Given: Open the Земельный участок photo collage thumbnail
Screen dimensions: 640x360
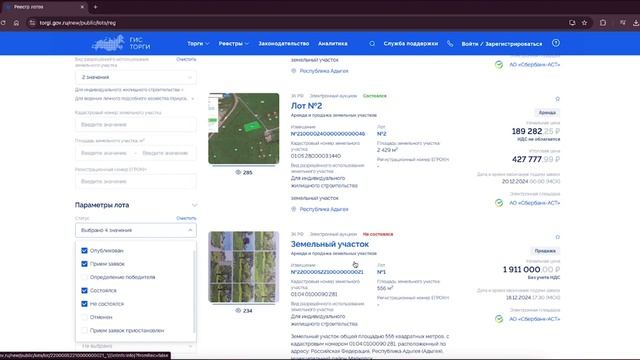Looking at the screenshot, I should click(244, 267).
